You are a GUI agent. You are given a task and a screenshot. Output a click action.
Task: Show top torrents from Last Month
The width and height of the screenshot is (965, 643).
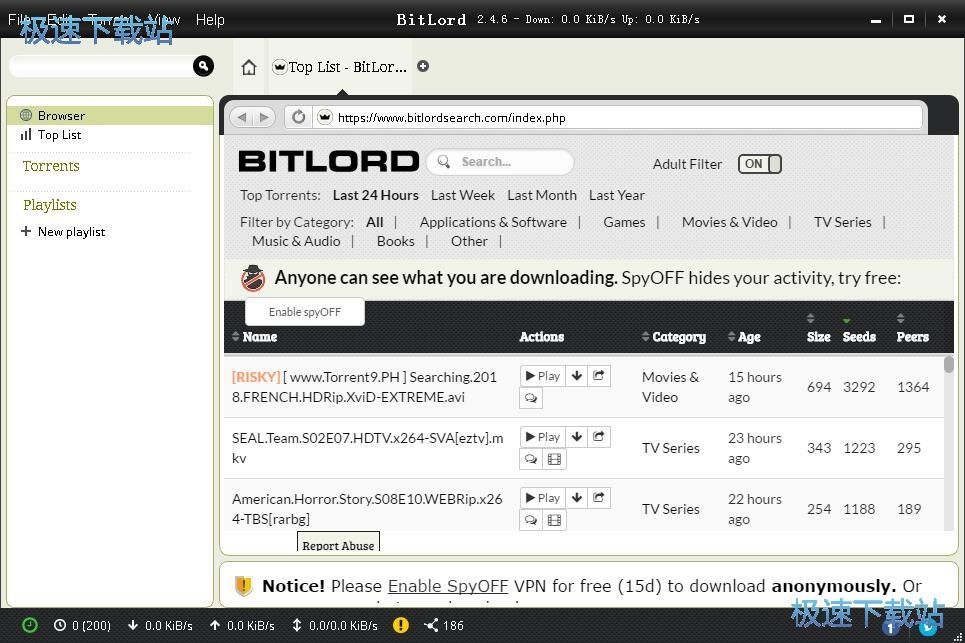coord(542,195)
